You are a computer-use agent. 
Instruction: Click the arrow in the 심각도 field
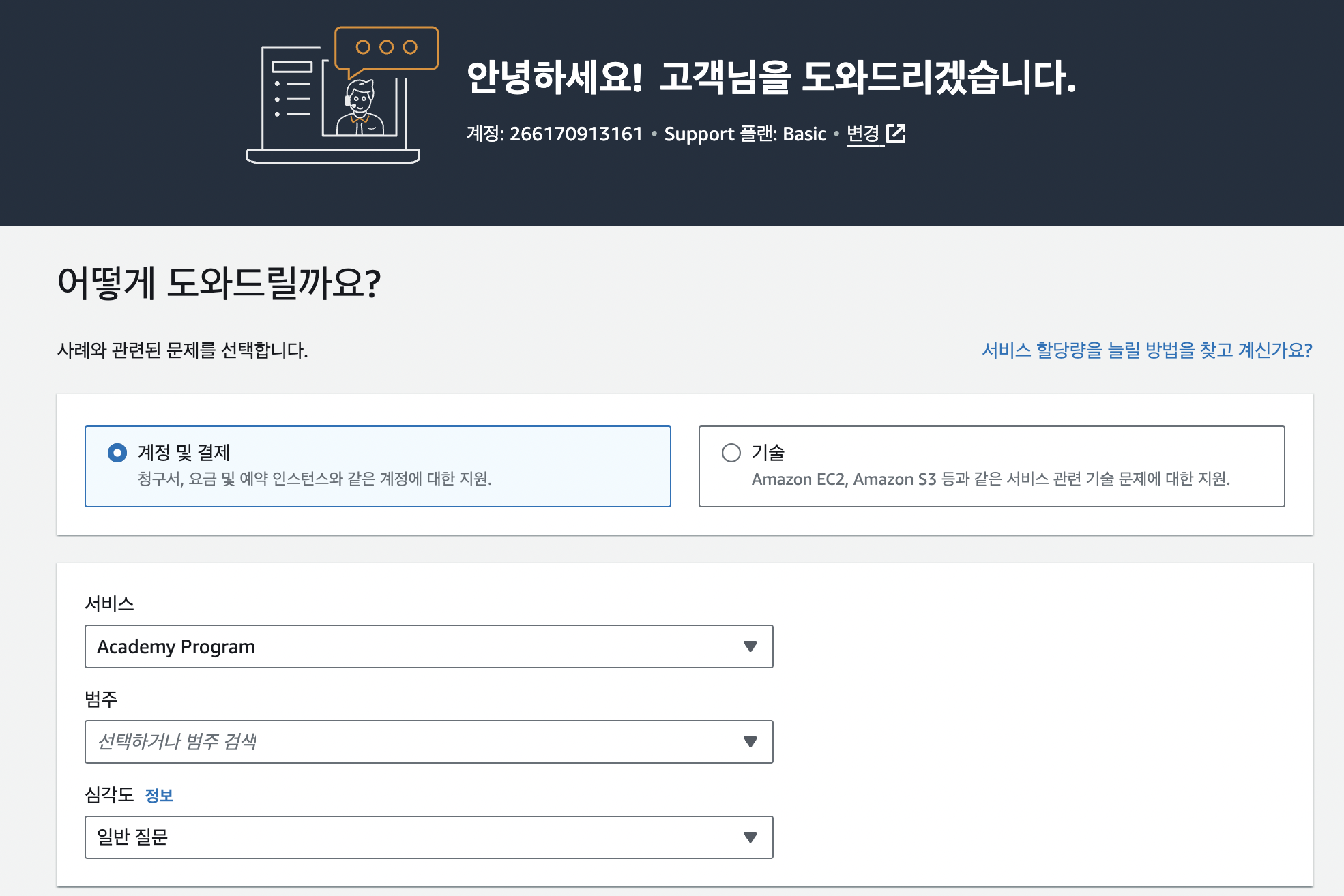pyautogui.click(x=750, y=837)
